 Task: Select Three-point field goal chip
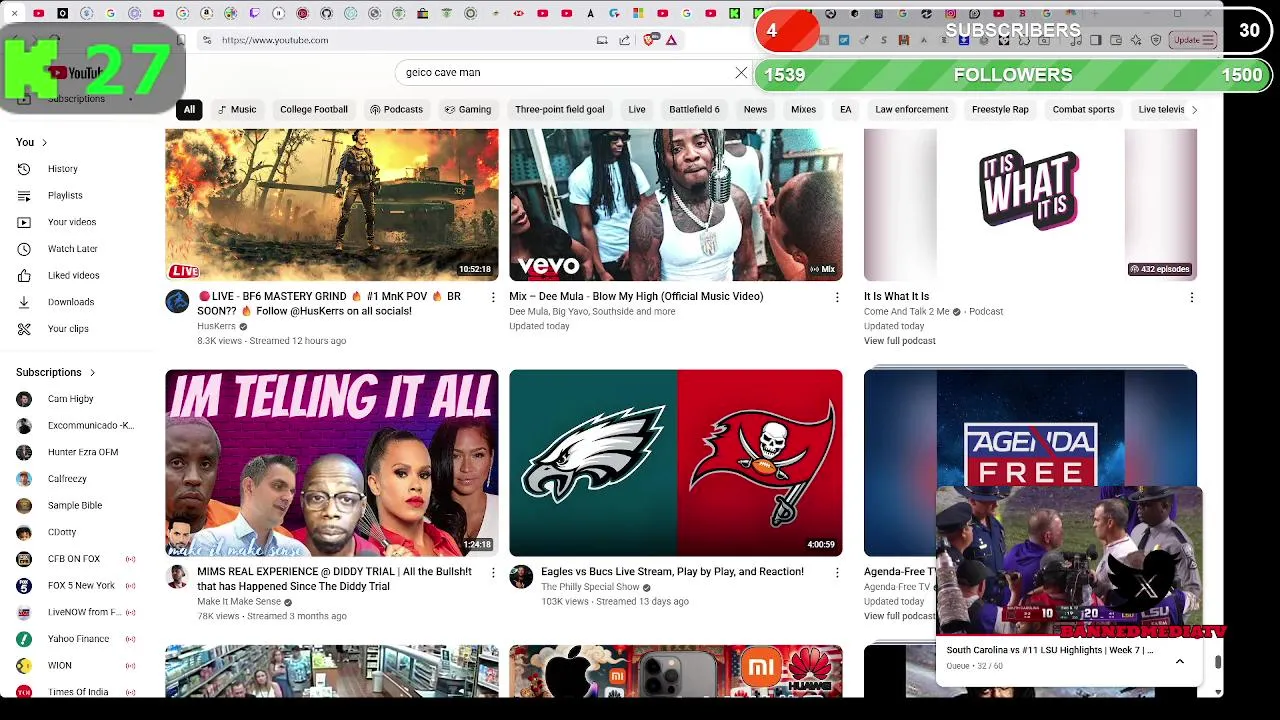point(559,110)
